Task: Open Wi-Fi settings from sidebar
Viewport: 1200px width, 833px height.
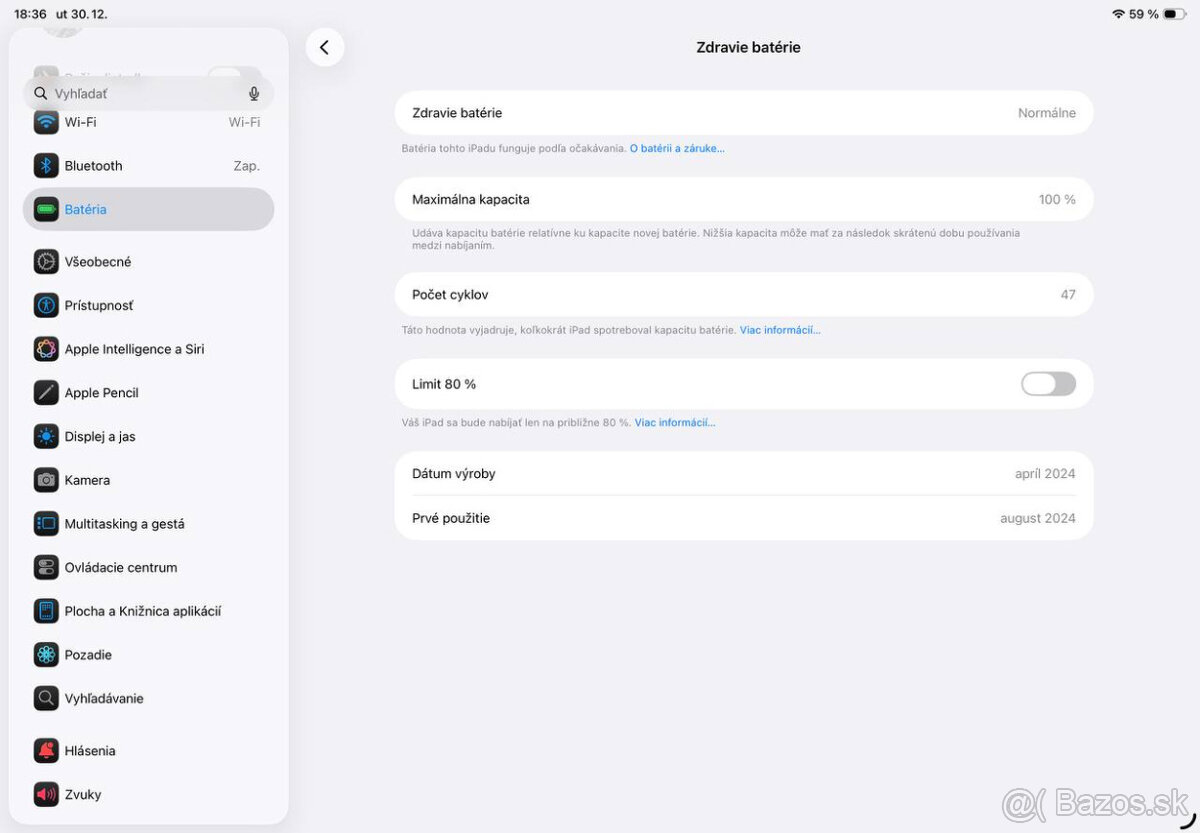Action: point(80,122)
